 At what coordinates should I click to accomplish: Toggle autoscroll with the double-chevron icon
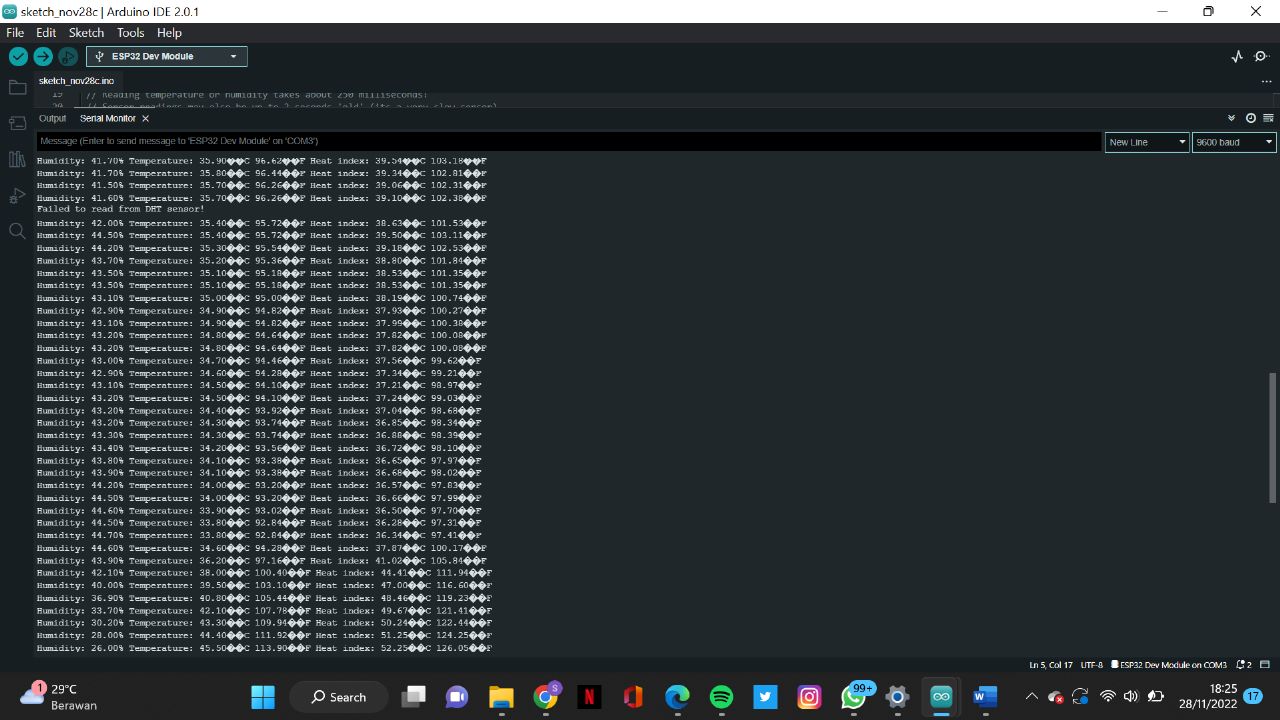[x=1232, y=118]
